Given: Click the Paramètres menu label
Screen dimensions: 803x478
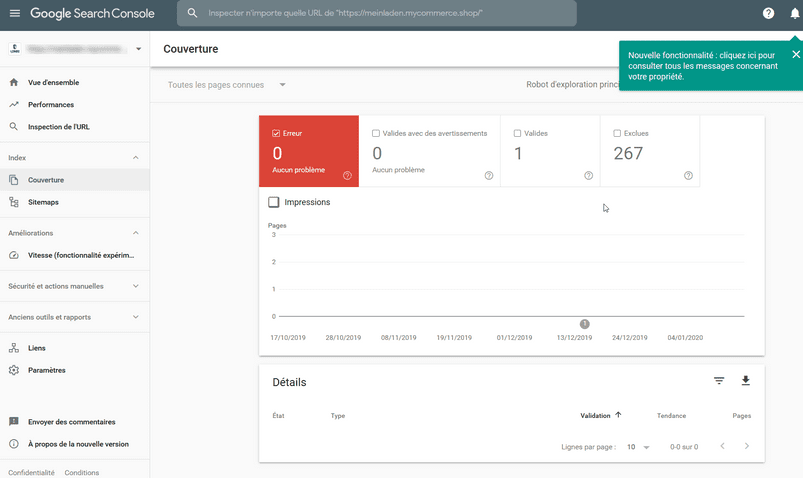Looking at the screenshot, I should (47, 370).
